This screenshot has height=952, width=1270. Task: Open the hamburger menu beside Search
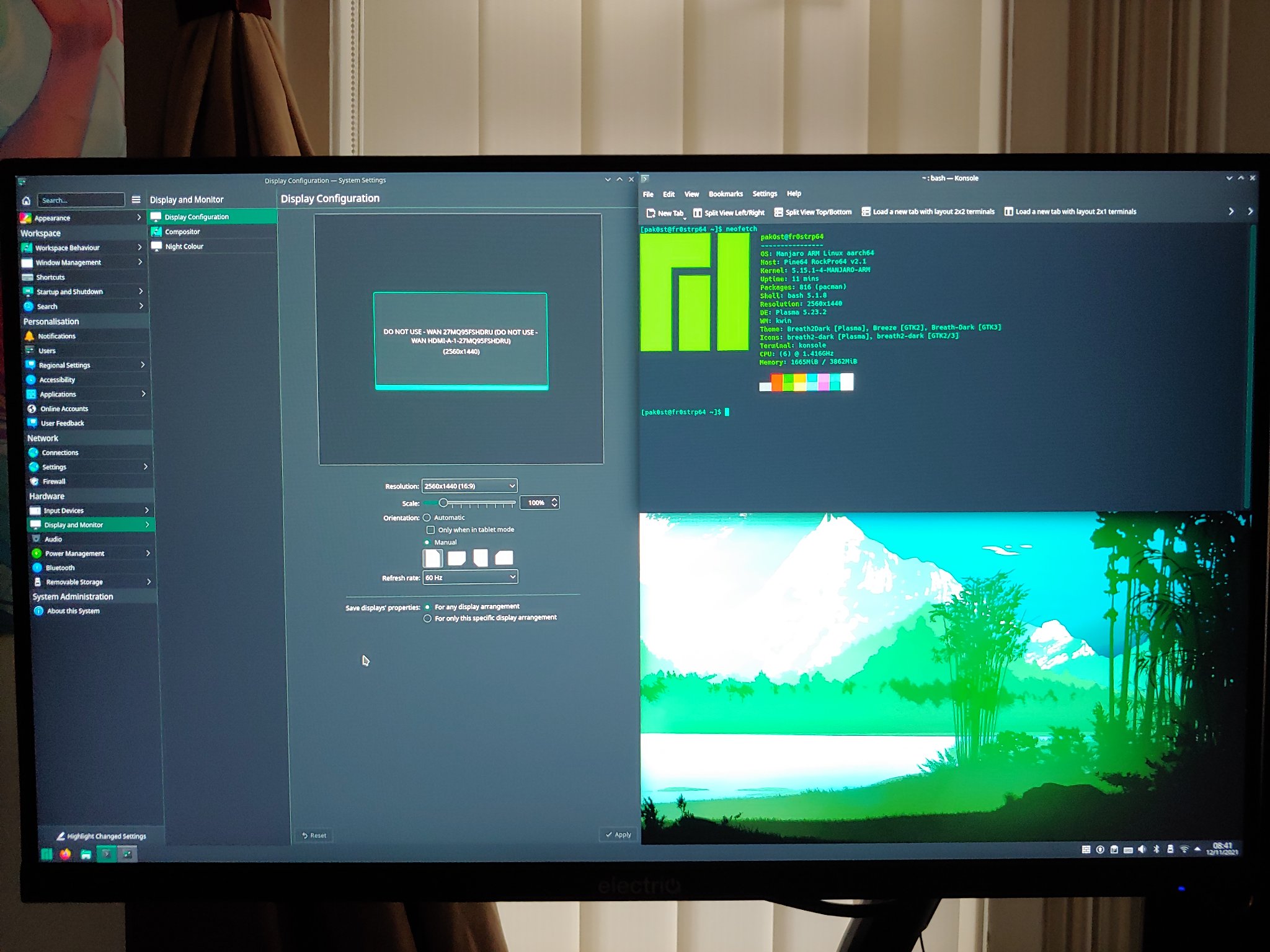[136, 200]
